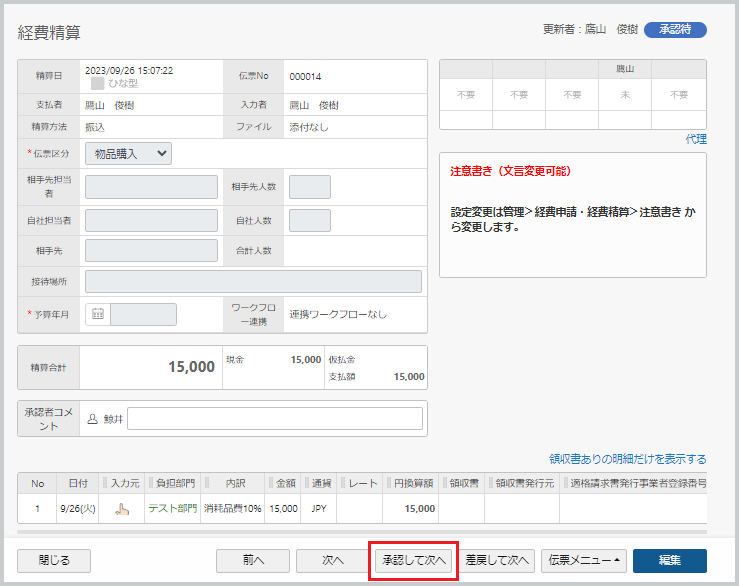Toggle the ひな型 checkbox

coord(97,83)
